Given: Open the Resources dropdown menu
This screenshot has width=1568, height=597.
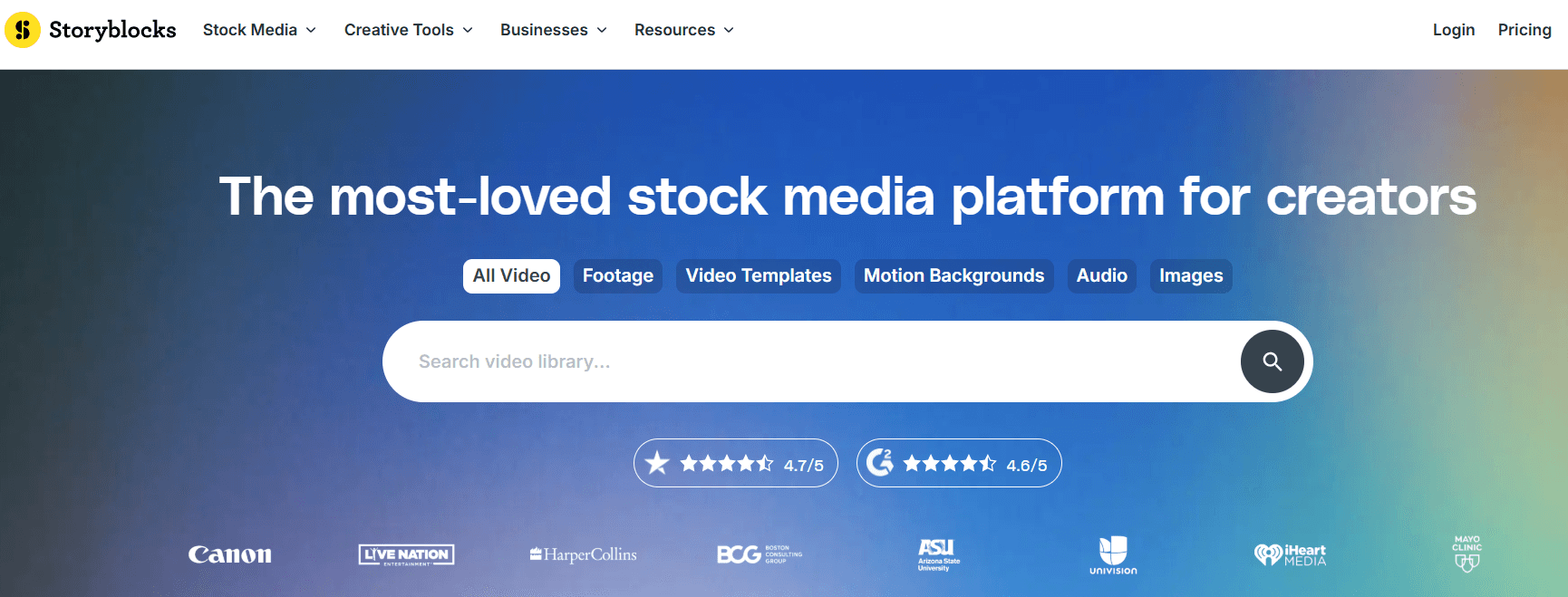Looking at the screenshot, I should tap(683, 30).
